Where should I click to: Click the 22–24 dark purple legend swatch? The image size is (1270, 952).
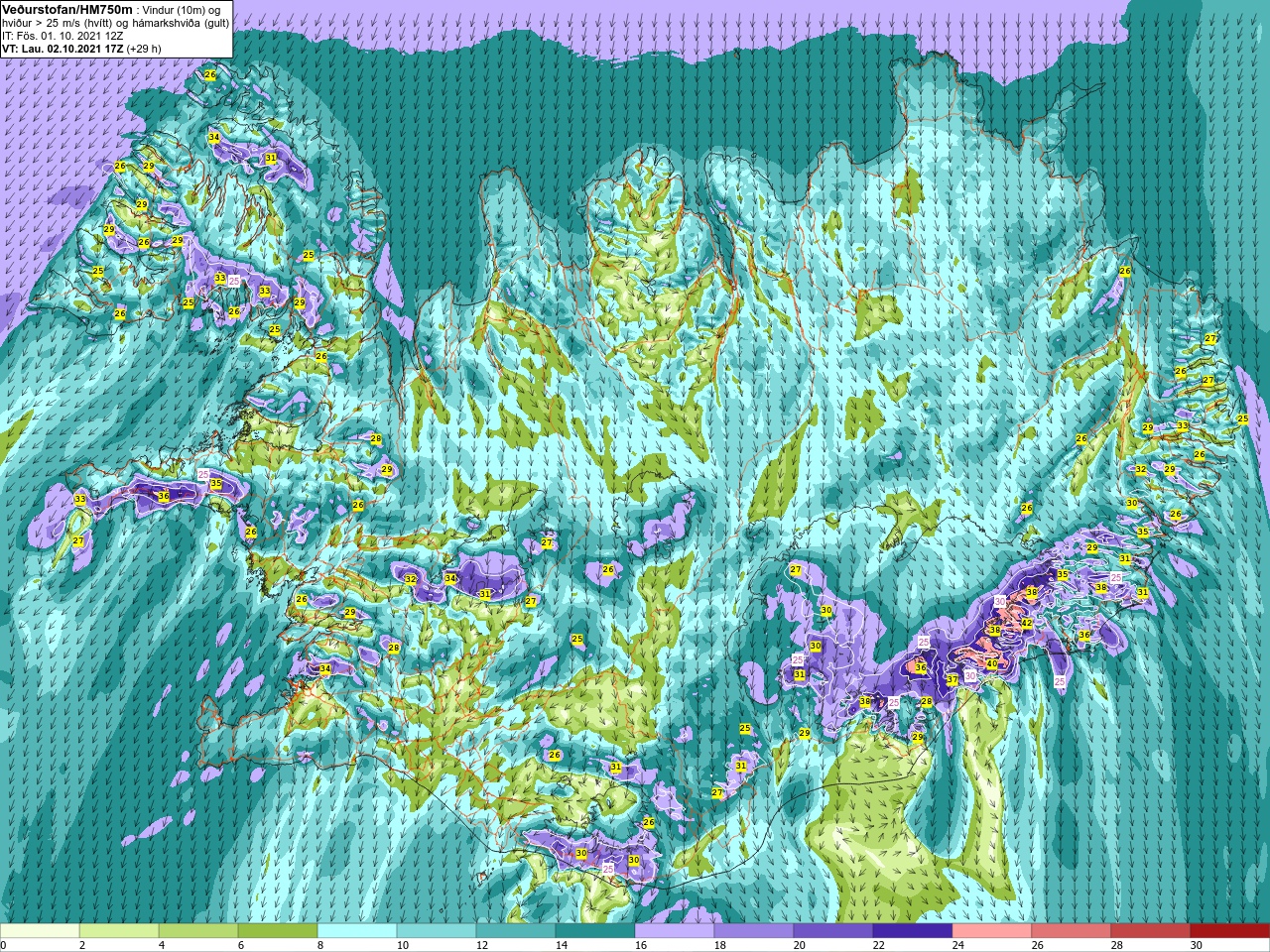point(913,931)
